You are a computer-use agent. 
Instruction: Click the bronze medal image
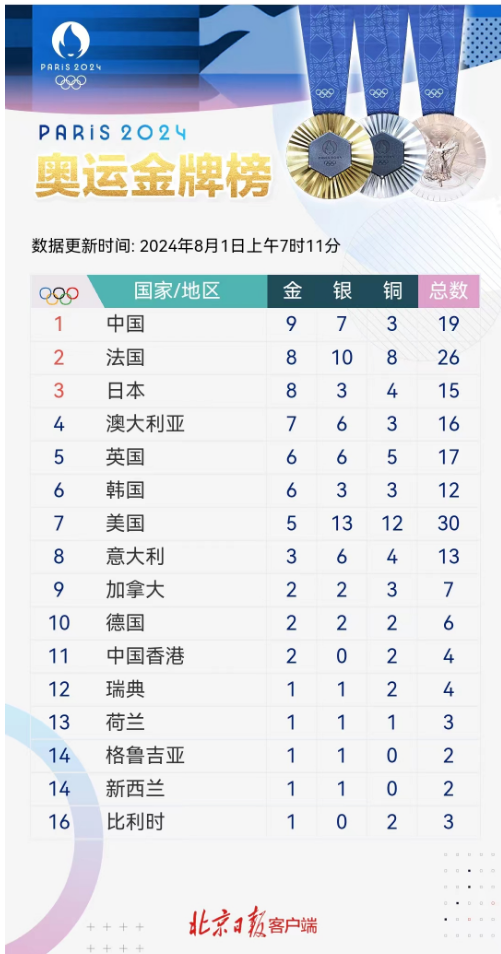[x=449, y=157]
